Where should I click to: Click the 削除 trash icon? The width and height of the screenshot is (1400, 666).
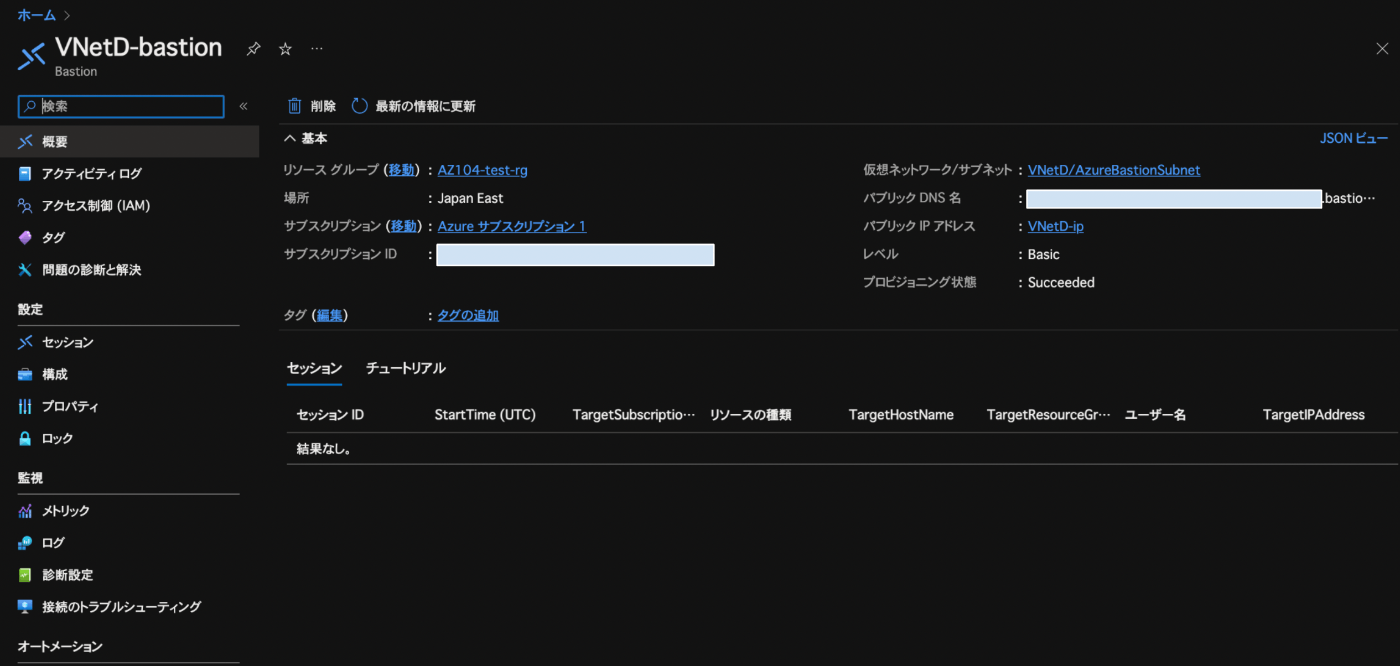tap(295, 106)
